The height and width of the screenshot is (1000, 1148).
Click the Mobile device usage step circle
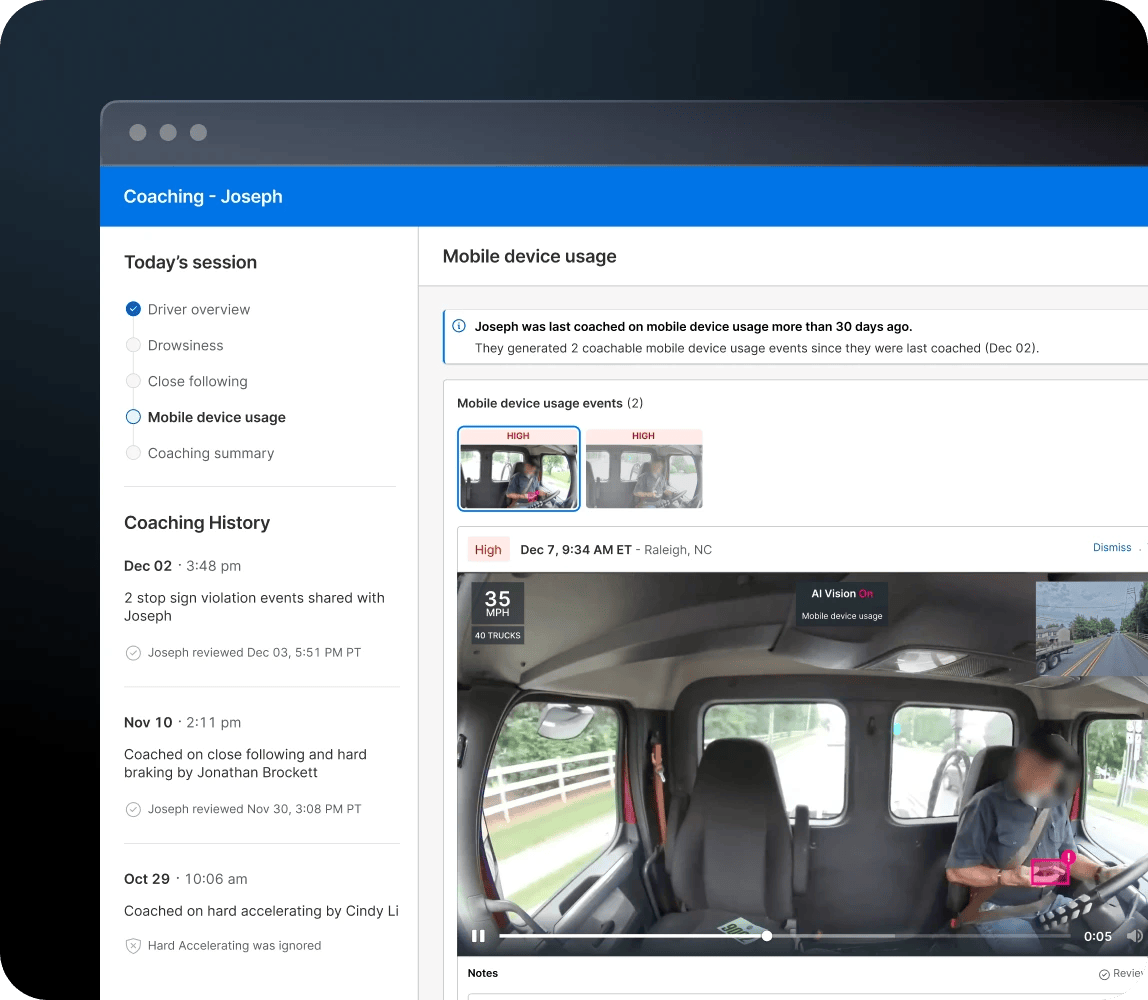[x=133, y=417]
